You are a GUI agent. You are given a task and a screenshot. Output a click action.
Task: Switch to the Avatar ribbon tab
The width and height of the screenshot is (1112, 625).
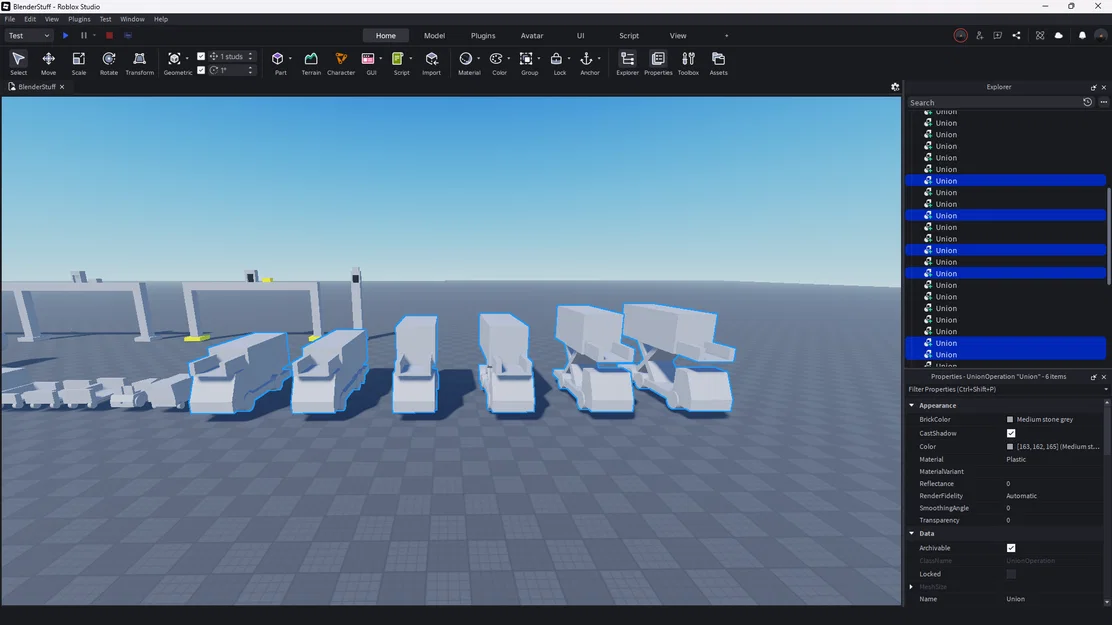pos(532,35)
